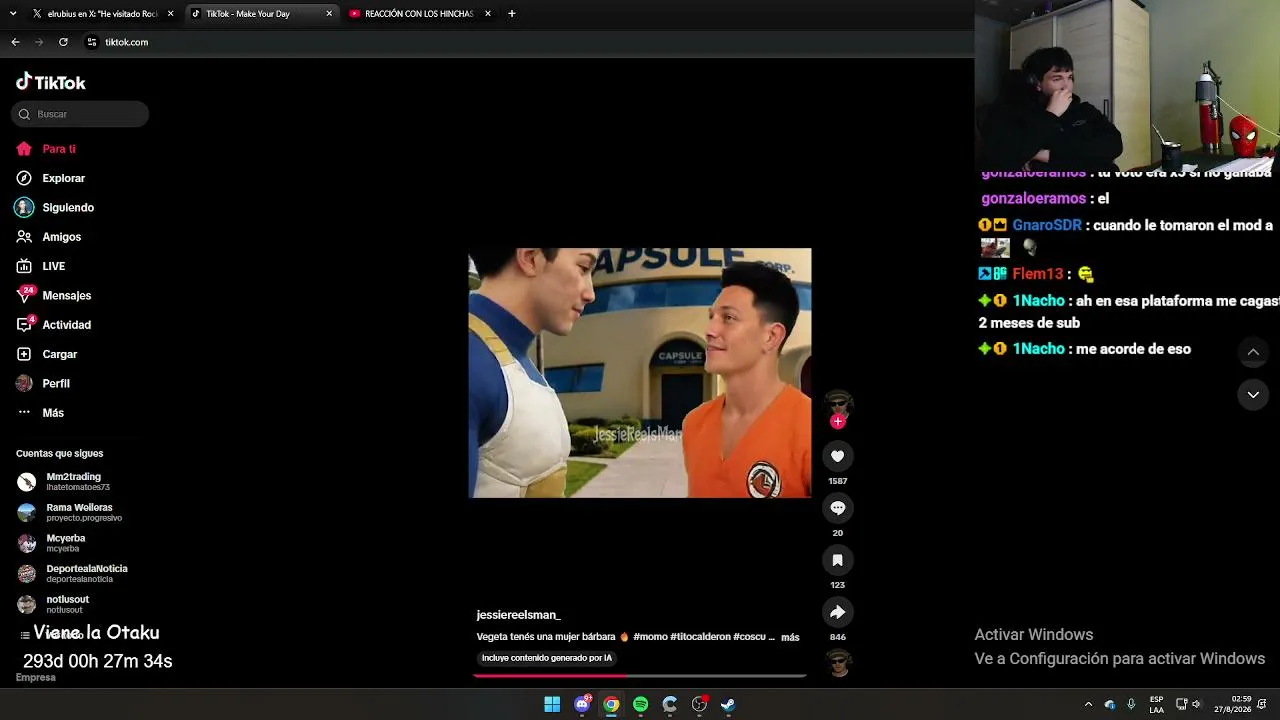Screen dimensions: 1280x720
Task: Open the volume control in system tray
Action: 1196,705
